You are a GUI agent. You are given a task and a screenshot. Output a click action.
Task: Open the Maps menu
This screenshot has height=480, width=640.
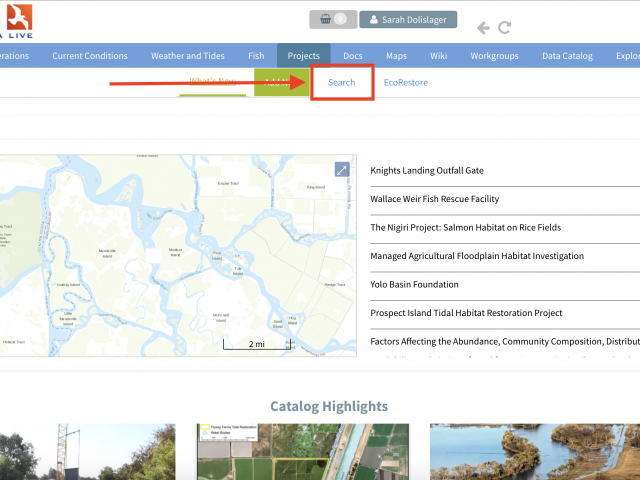tap(396, 56)
